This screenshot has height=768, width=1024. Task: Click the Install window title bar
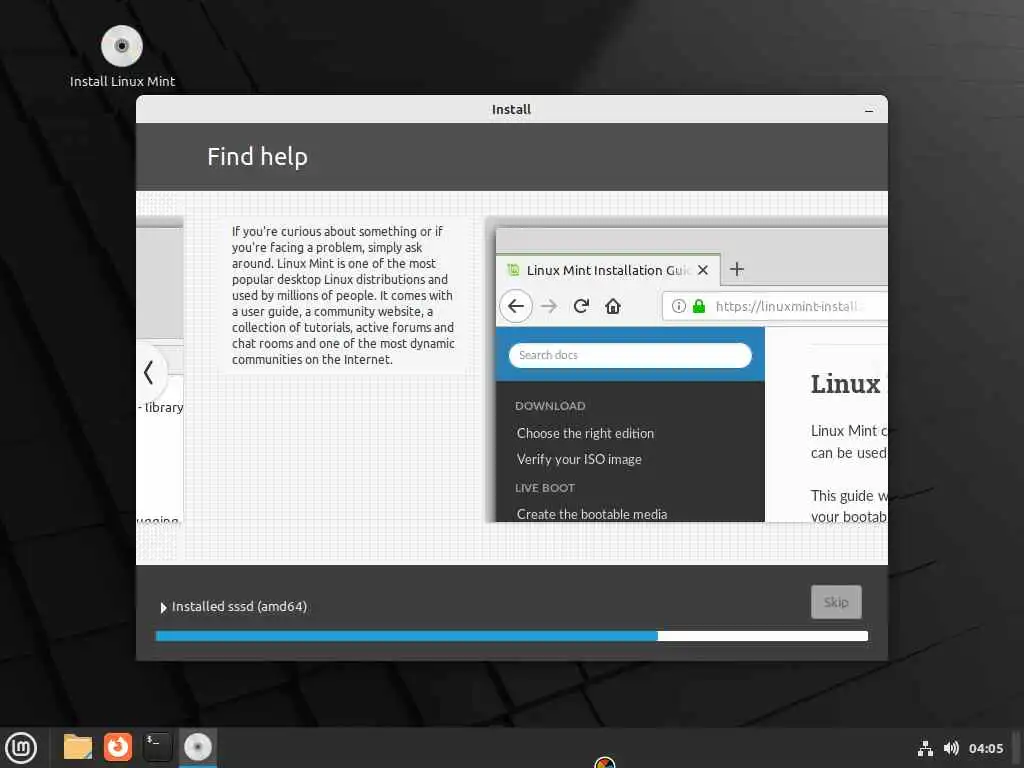(511, 110)
